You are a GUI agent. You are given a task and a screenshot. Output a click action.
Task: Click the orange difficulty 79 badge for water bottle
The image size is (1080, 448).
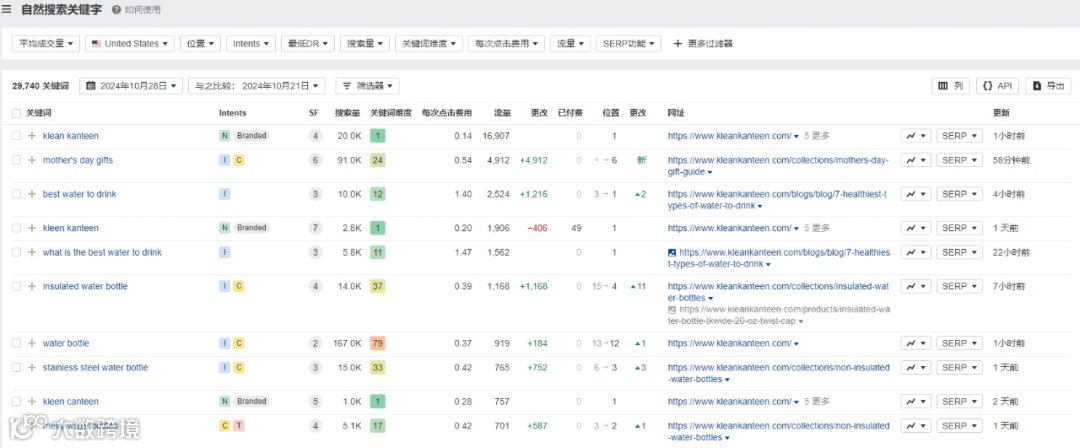(377, 343)
